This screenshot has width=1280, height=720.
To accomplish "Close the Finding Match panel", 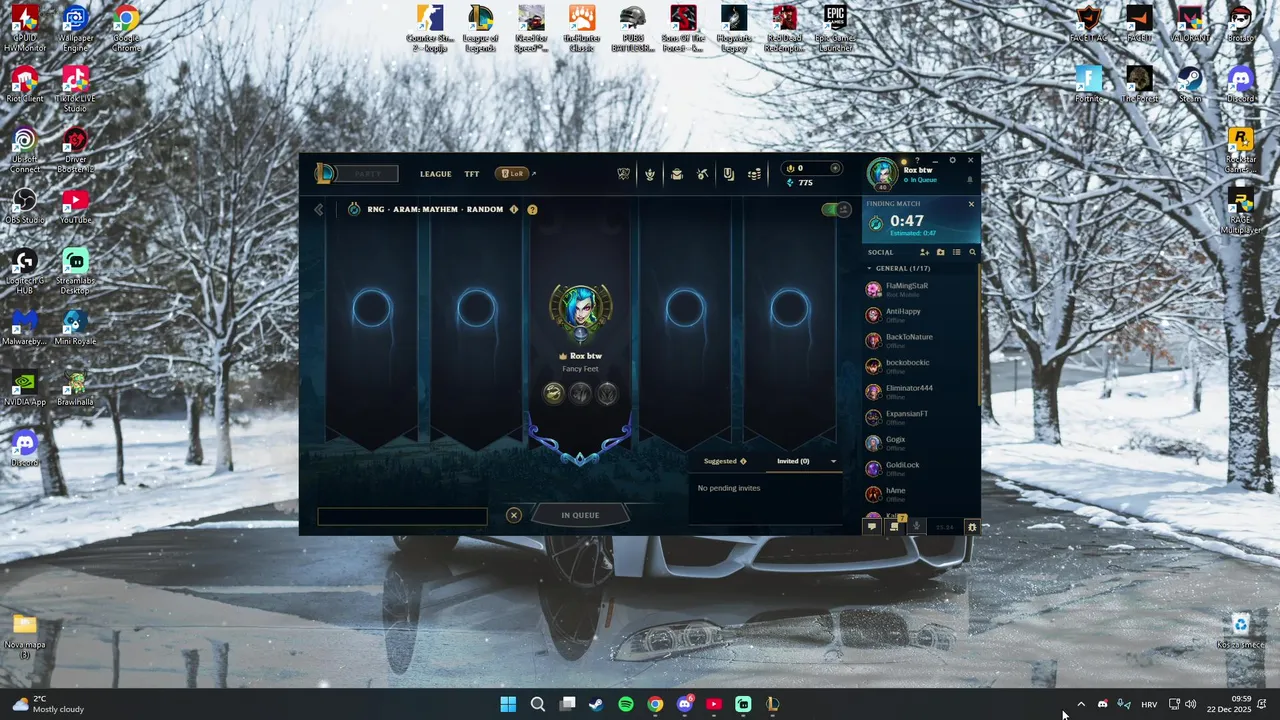I will pyautogui.click(x=971, y=204).
